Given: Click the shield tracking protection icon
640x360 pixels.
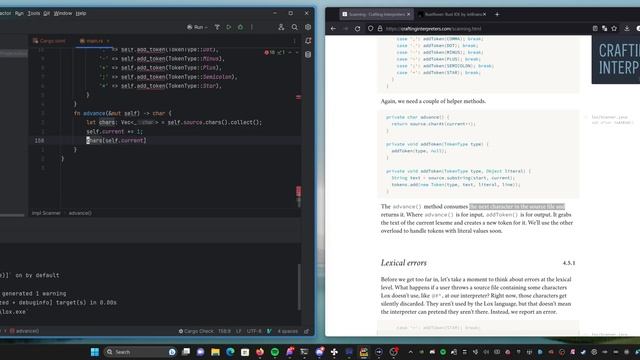Looking at the screenshot, I should pos(370,29).
